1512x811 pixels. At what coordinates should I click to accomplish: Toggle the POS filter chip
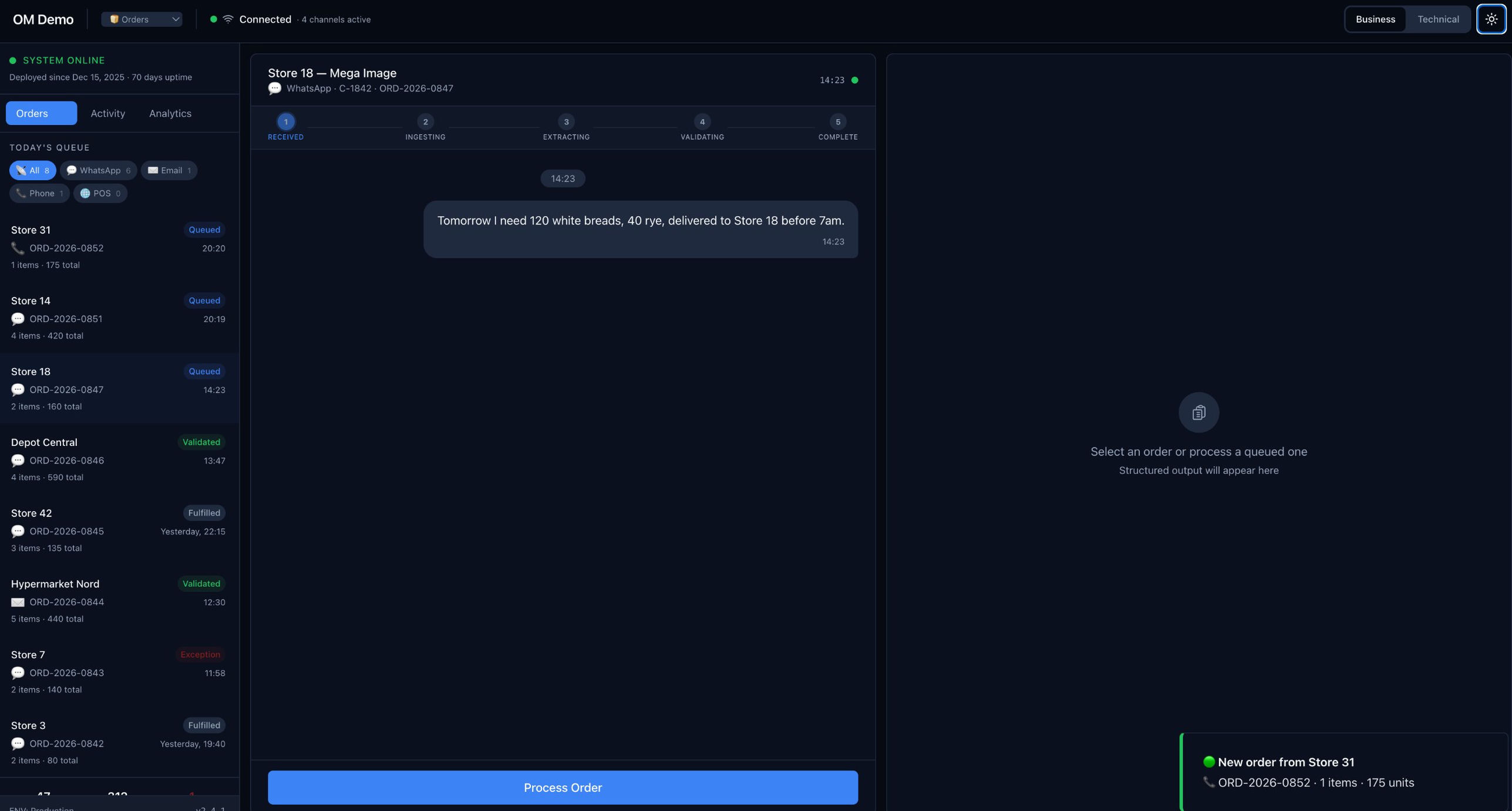tap(100, 193)
